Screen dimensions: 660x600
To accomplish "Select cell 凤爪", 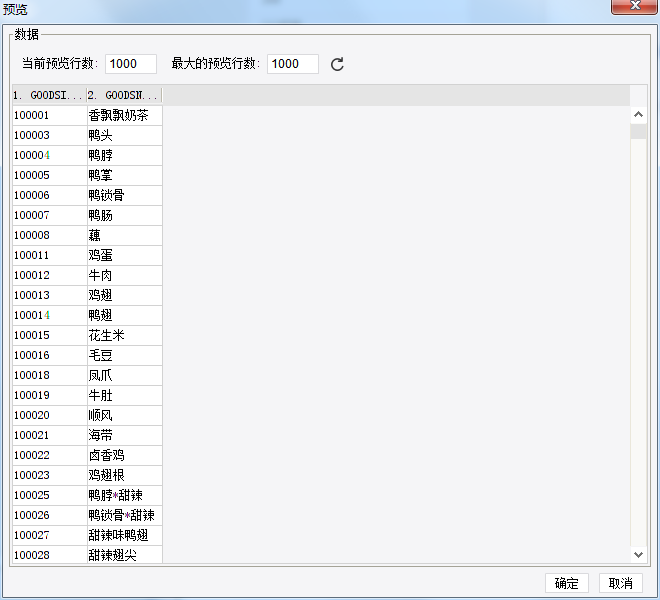I will tap(125, 375).
